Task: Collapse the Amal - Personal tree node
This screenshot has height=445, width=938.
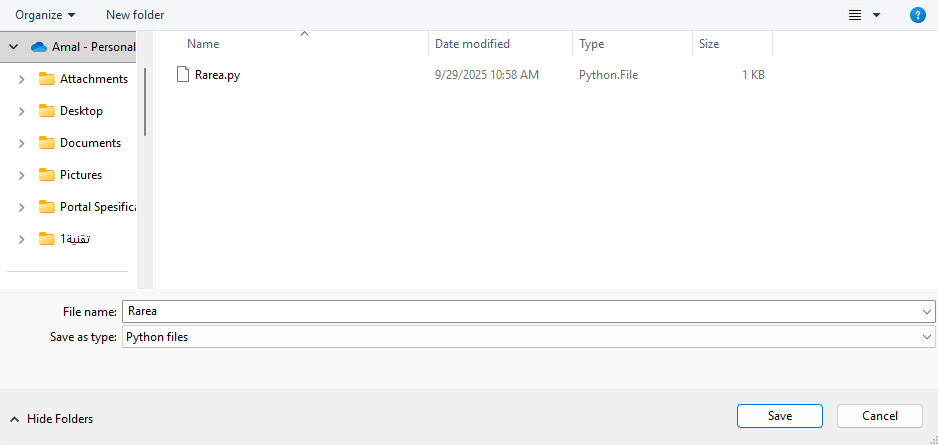Action: coord(14,47)
